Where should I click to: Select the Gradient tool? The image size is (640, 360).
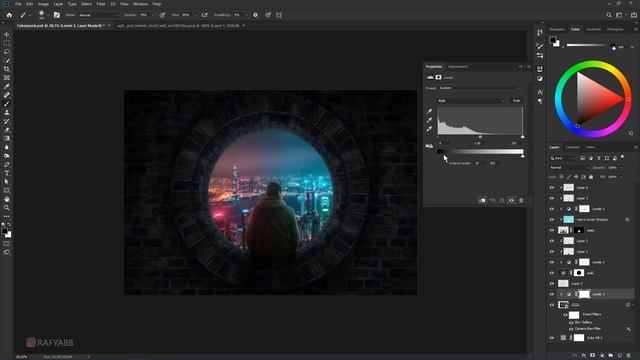coord(7,138)
